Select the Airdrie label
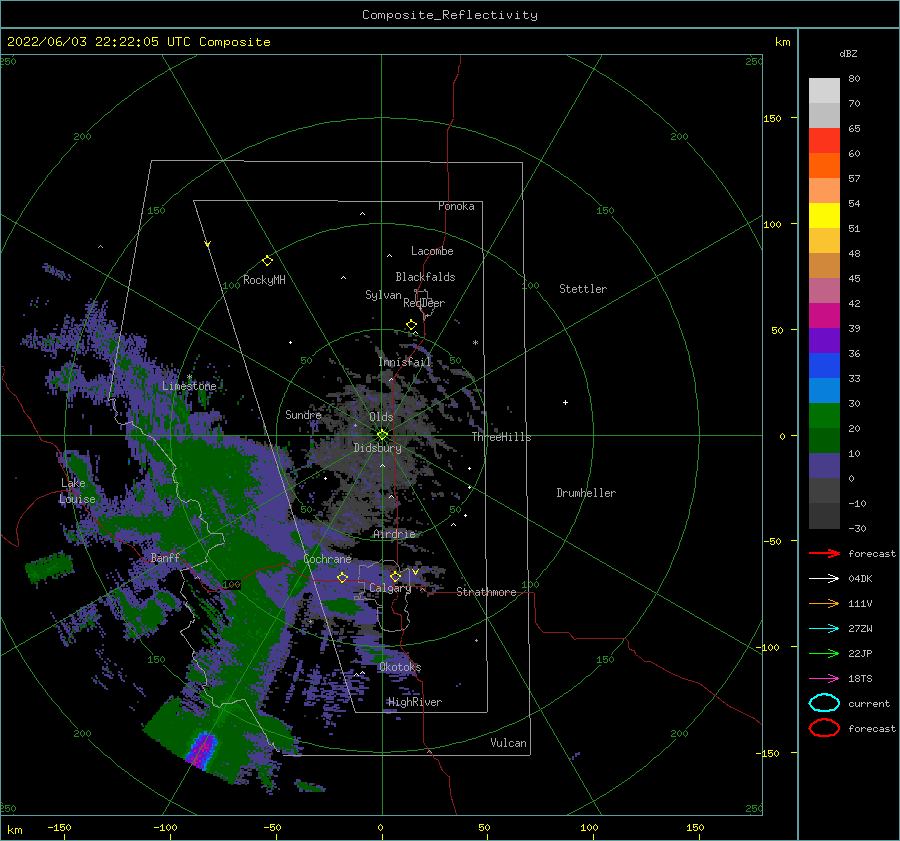 coord(394,534)
